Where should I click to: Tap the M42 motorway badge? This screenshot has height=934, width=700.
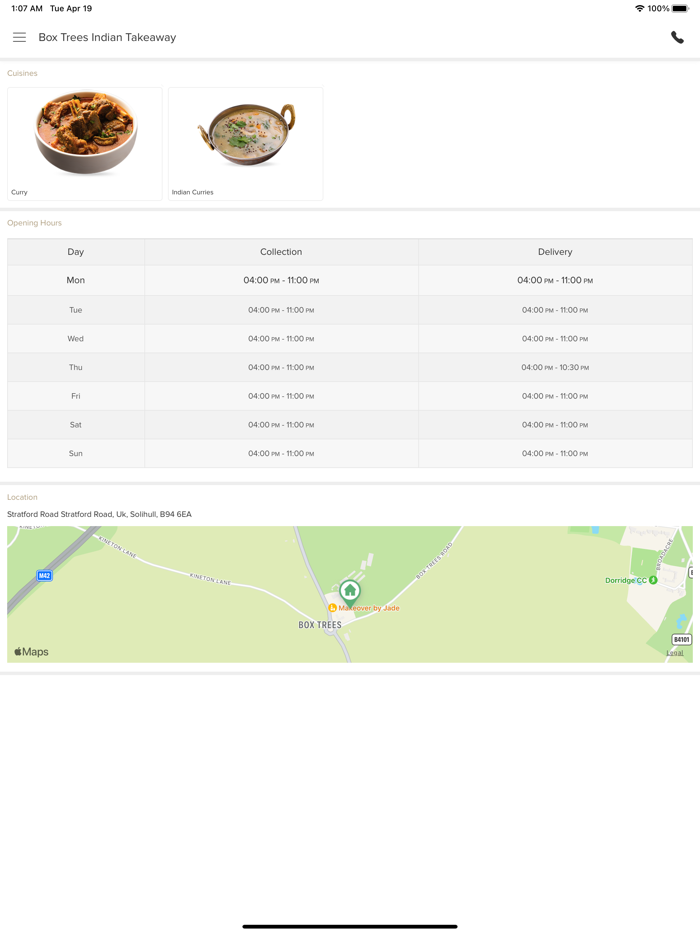44,576
